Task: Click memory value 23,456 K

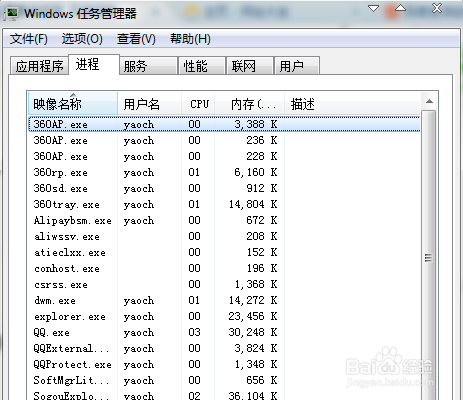Action: point(253,316)
